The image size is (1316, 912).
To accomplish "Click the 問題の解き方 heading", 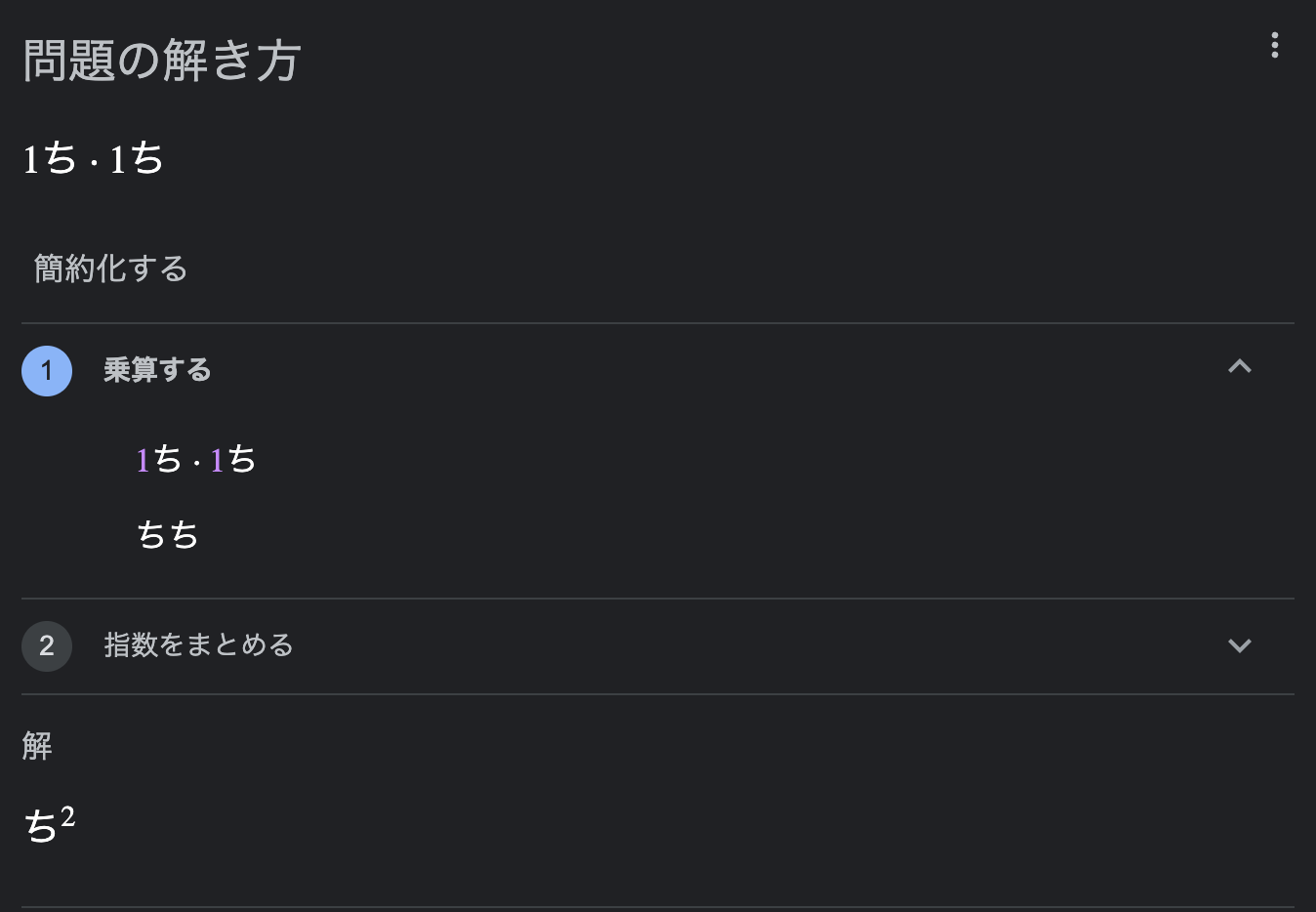I will [x=161, y=61].
